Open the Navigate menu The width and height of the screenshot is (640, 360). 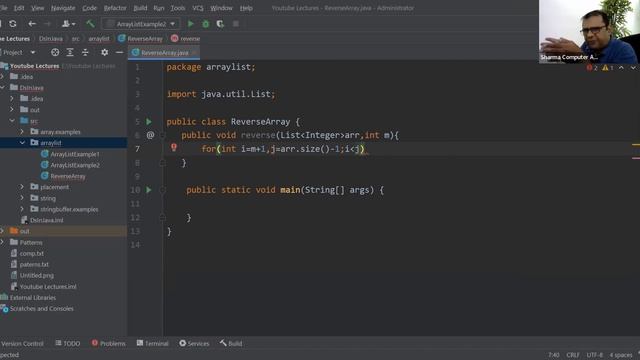tap(63, 8)
